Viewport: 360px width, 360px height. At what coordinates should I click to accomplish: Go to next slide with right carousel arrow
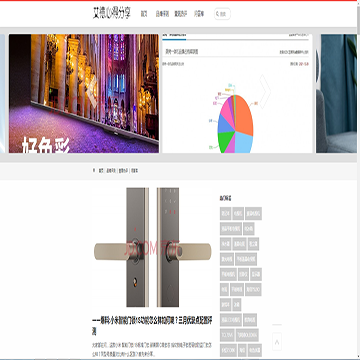pos(265,91)
